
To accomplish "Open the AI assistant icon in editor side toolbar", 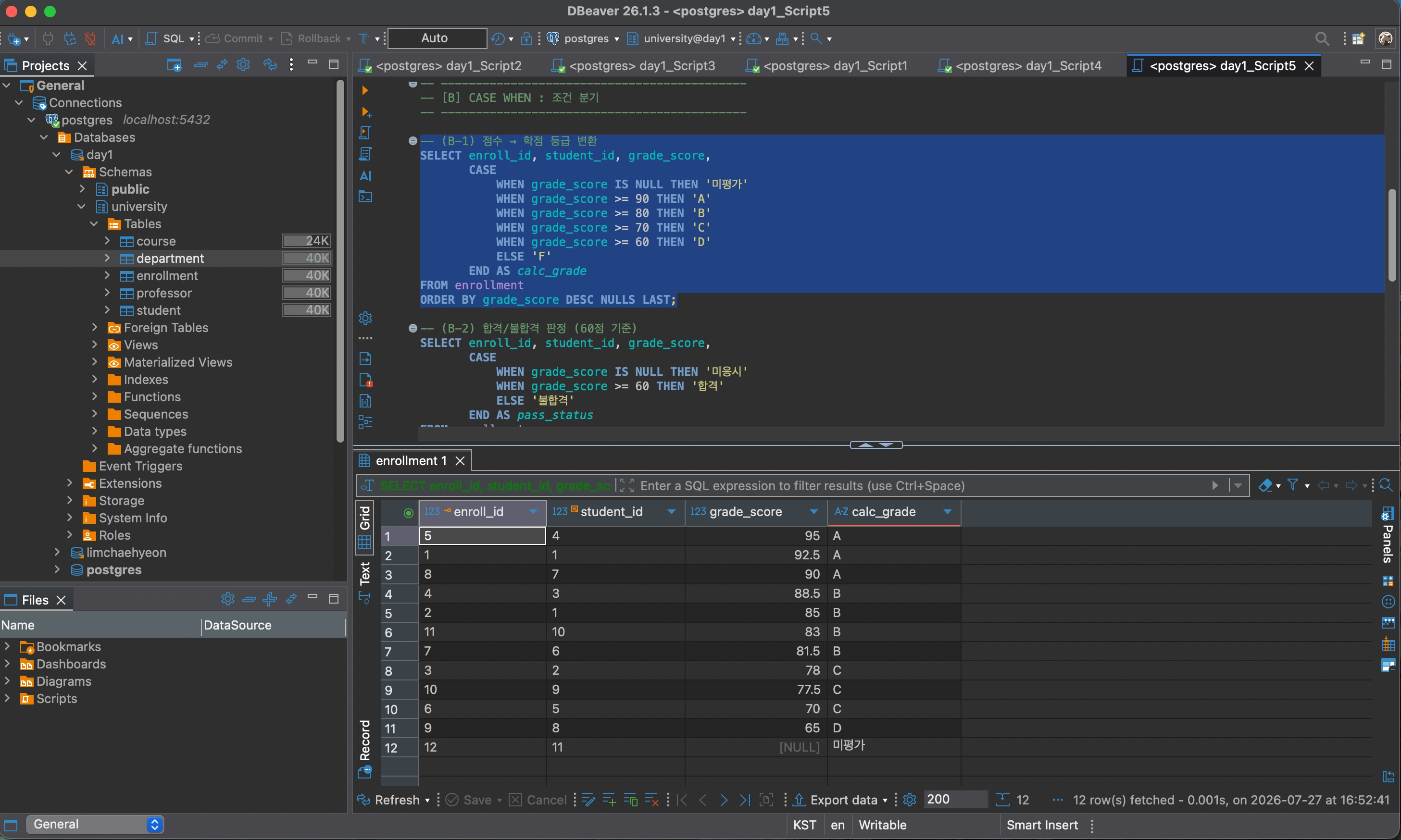I will coord(365,175).
